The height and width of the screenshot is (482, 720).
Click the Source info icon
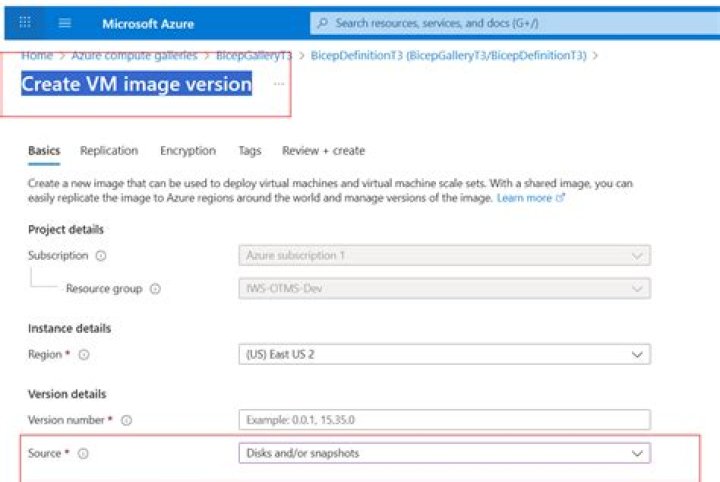pos(83,454)
